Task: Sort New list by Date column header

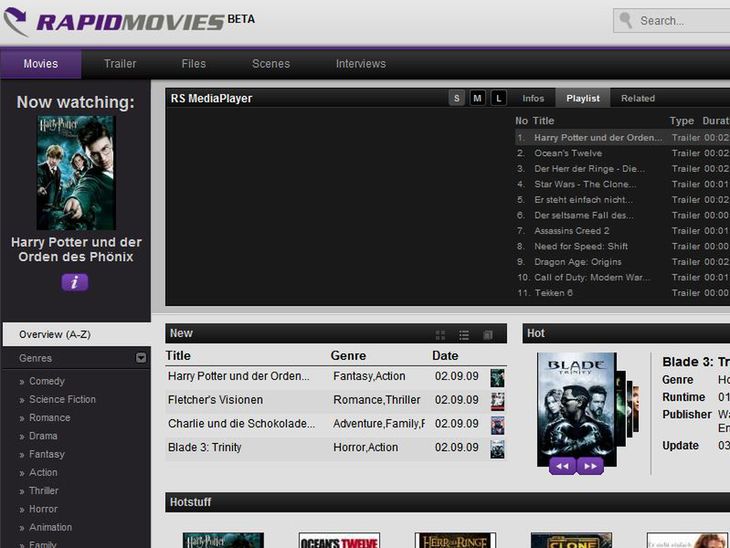Action: coord(445,355)
